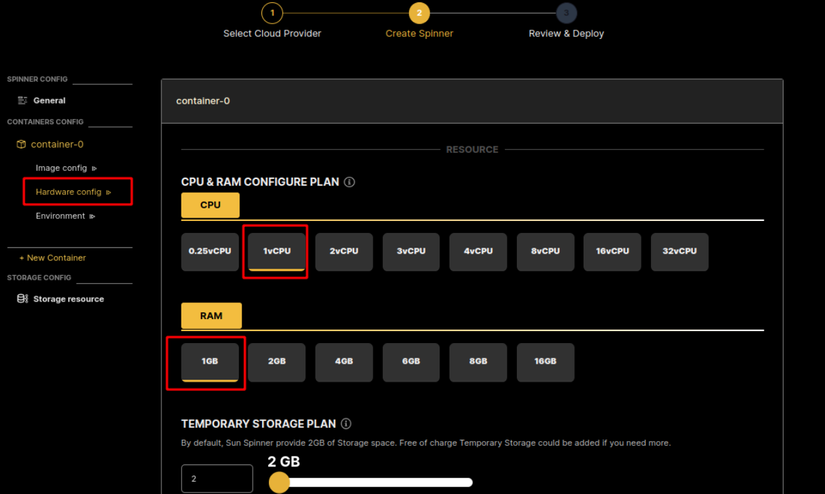Image resolution: width=825 pixels, height=494 pixels.
Task: Click the container-0 box icon
Action: click(x=21, y=144)
